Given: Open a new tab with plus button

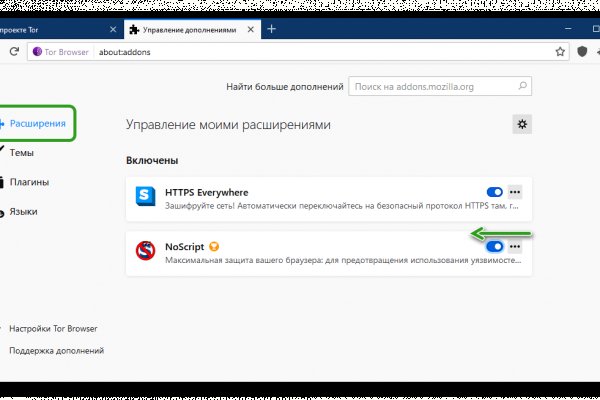Looking at the screenshot, I should (271, 28).
